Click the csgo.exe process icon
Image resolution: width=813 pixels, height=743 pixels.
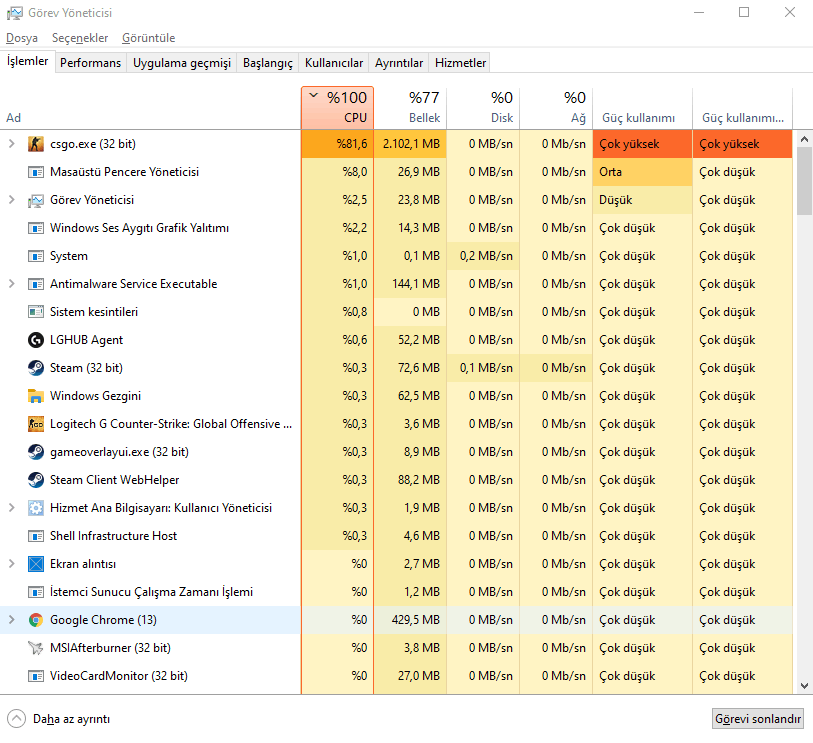[x=35, y=144]
